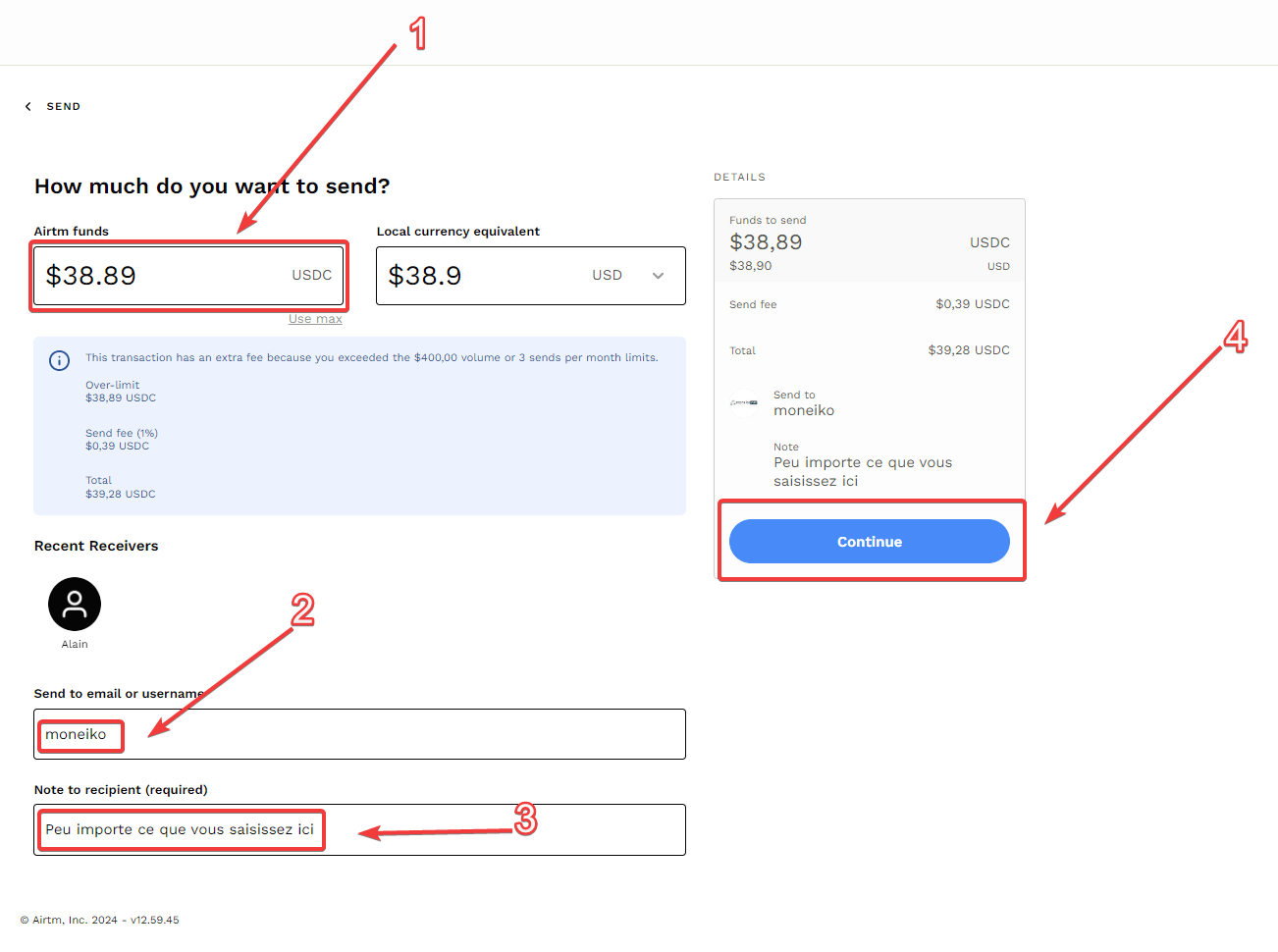Click the Alain name under Recent Receivers
The image size is (1278, 952).
point(75,644)
